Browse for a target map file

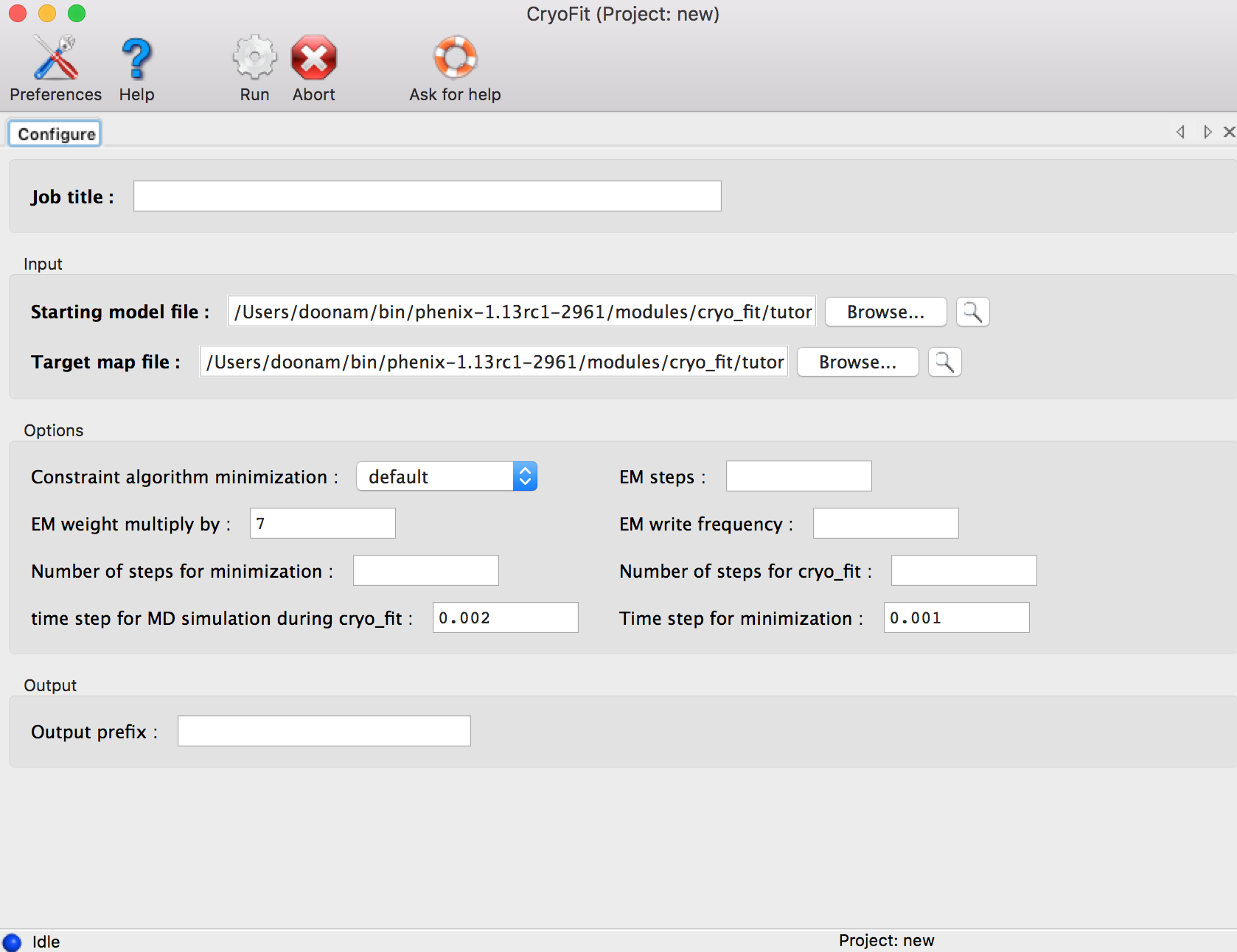[857, 362]
